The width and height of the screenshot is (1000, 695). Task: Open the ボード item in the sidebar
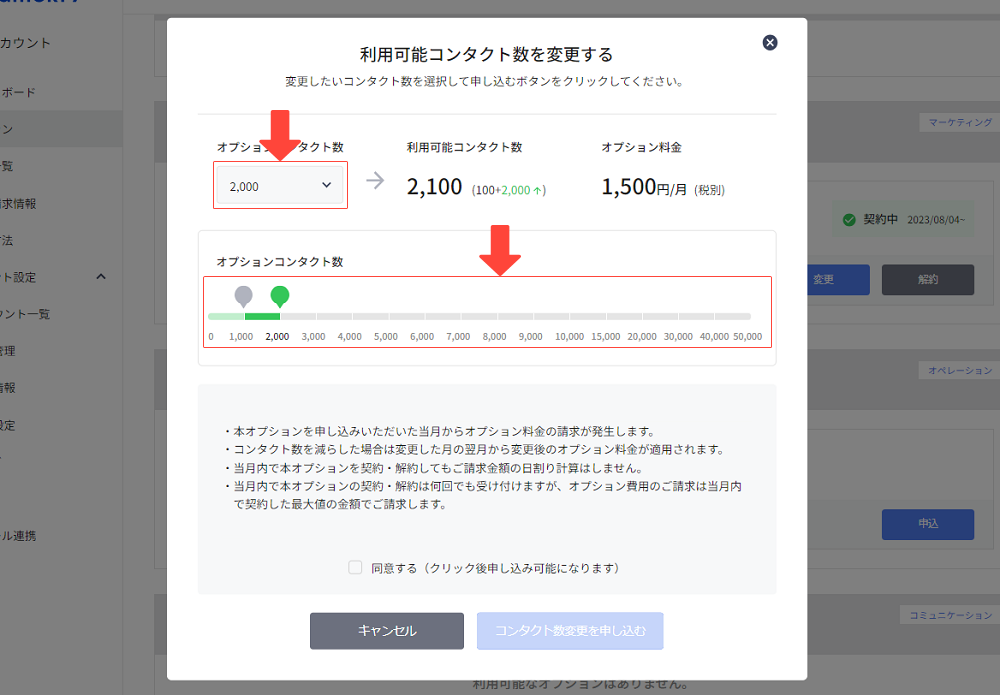[18, 92]
